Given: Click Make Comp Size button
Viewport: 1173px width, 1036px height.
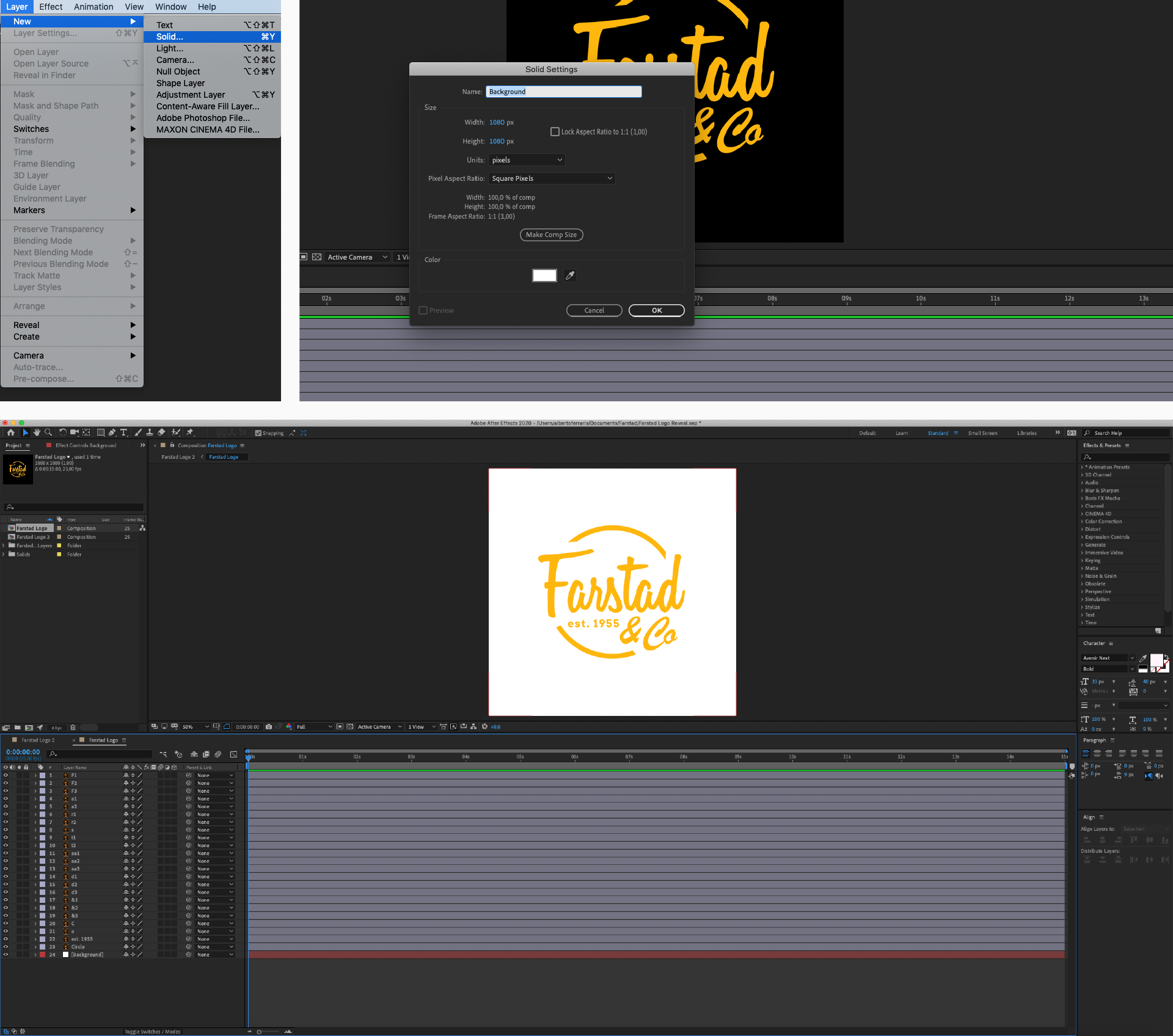Looking at the screenshot, I should coord(551,235).
